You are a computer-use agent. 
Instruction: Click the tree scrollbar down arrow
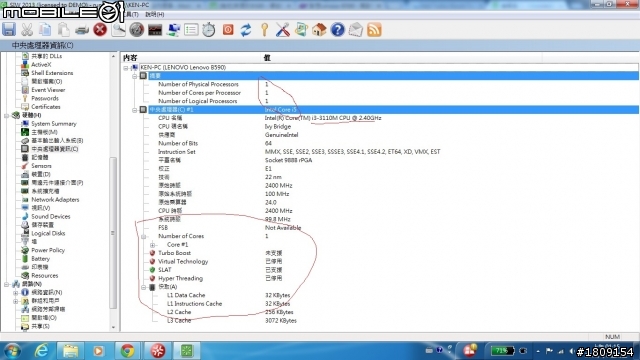point(113,327)
